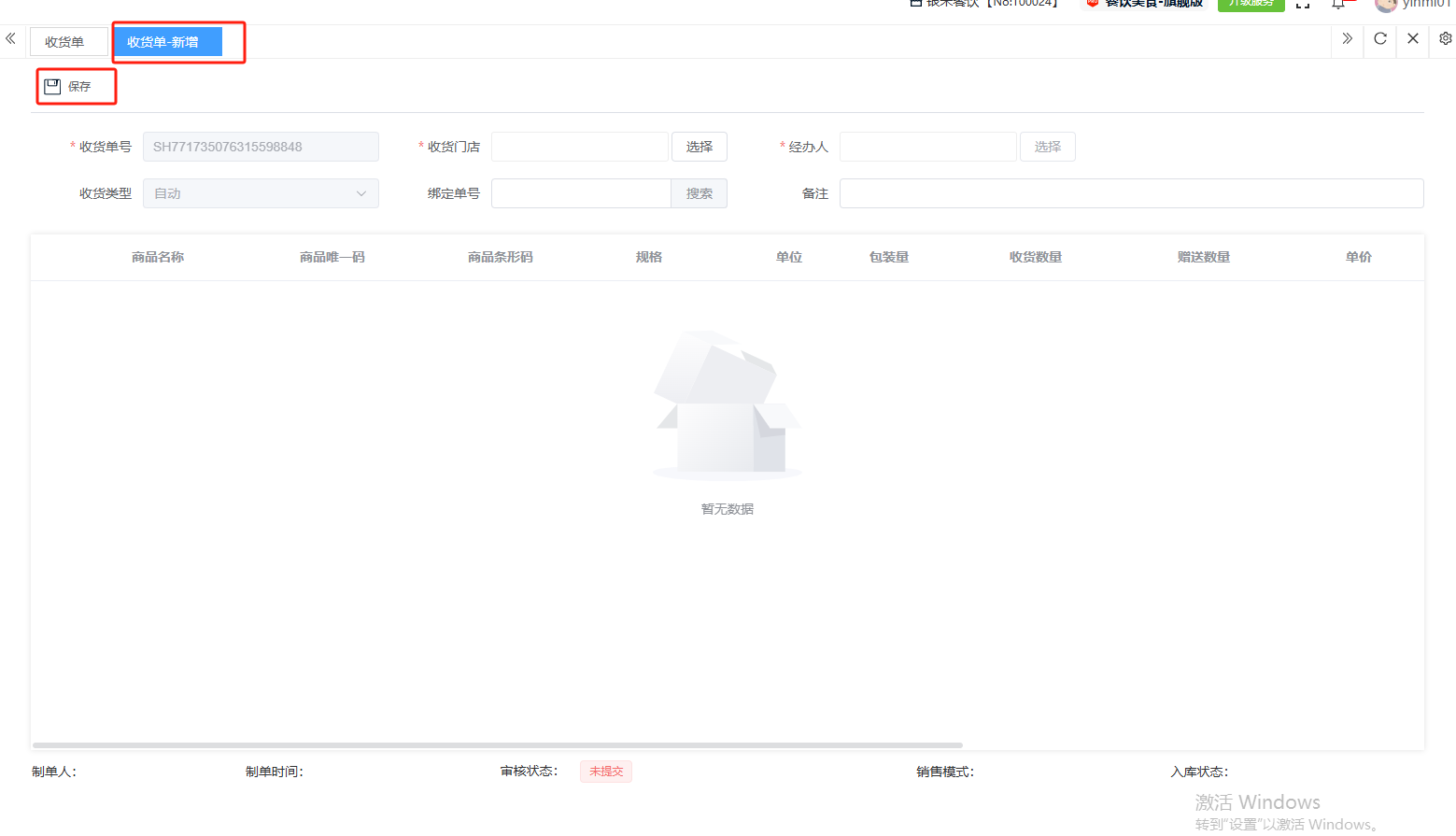Click the green 升级服务 button
This screenshot has height=836, width=1456.
coord(1251,4)
